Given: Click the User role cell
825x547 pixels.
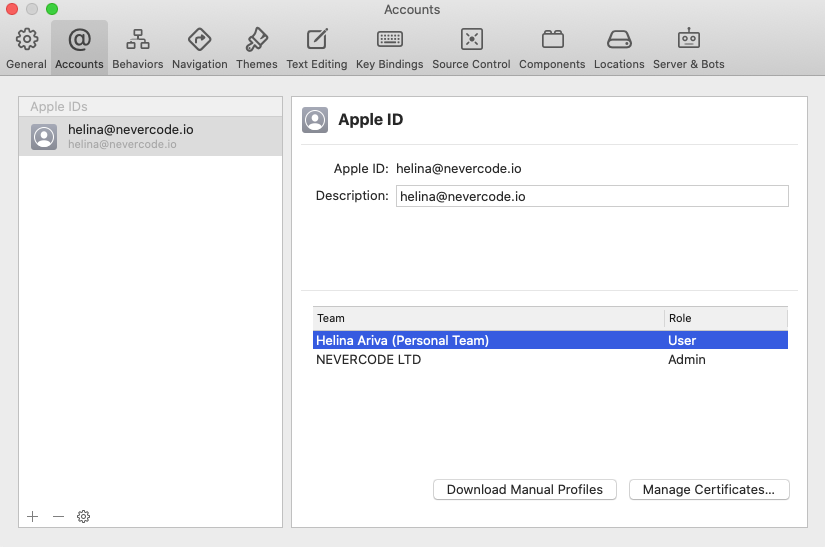Looking at the screenshot, I should click(682, 340).
